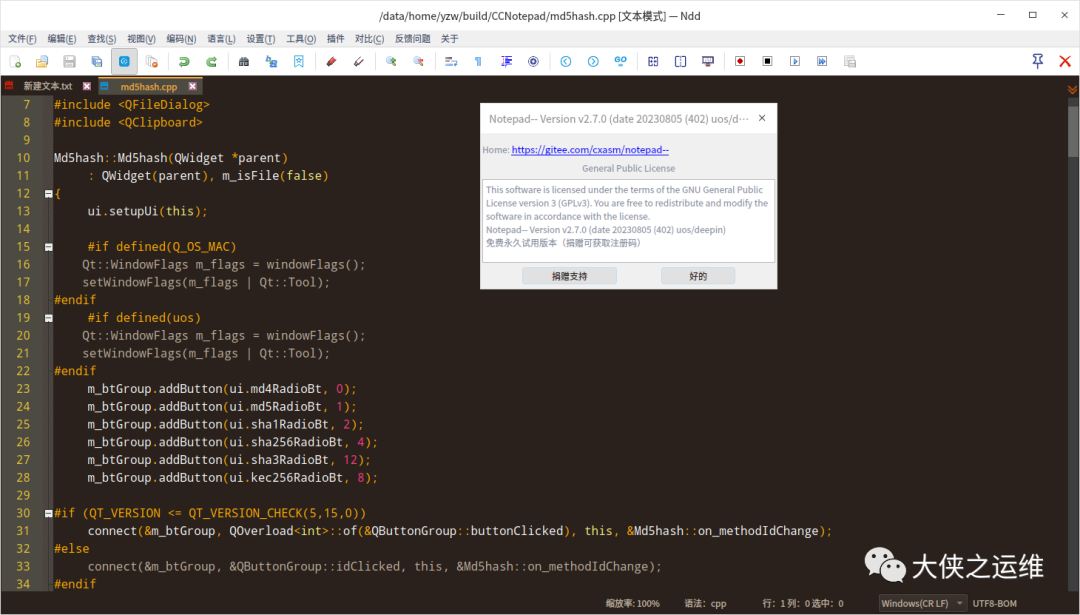Open the 设置(T) menu

pyautogui.click(x=261, y=39)
